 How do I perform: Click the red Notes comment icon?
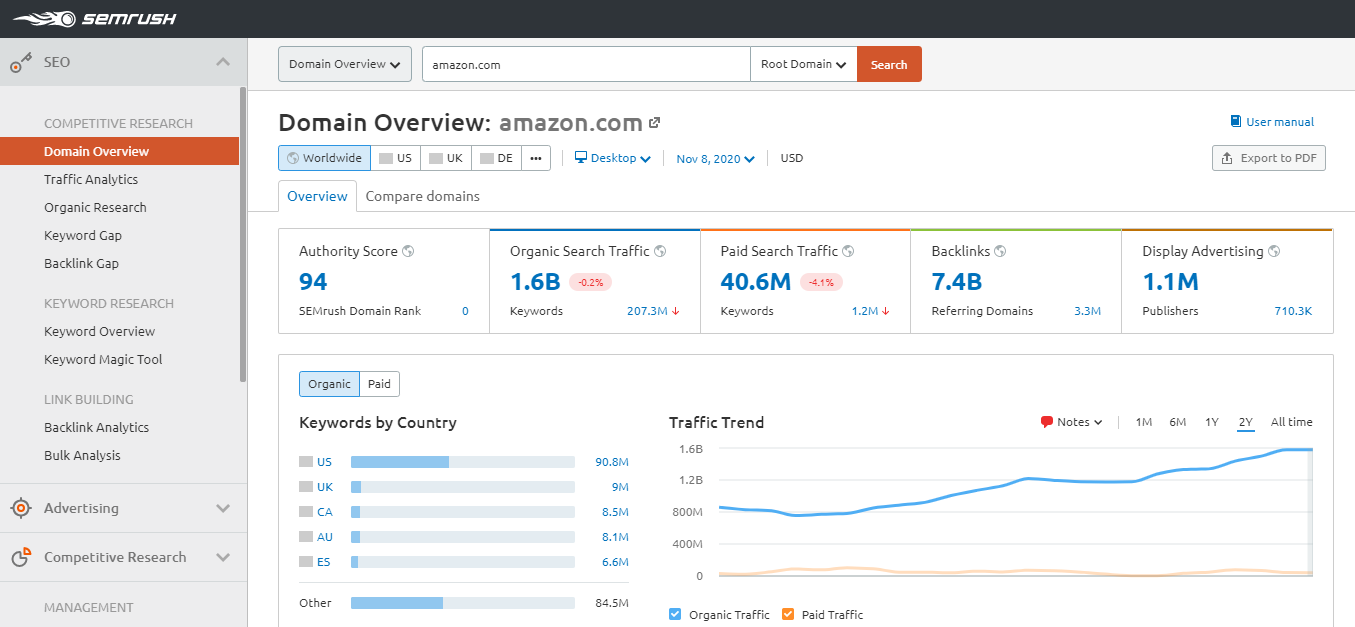pyautogui.click(x=1047, y=422)
